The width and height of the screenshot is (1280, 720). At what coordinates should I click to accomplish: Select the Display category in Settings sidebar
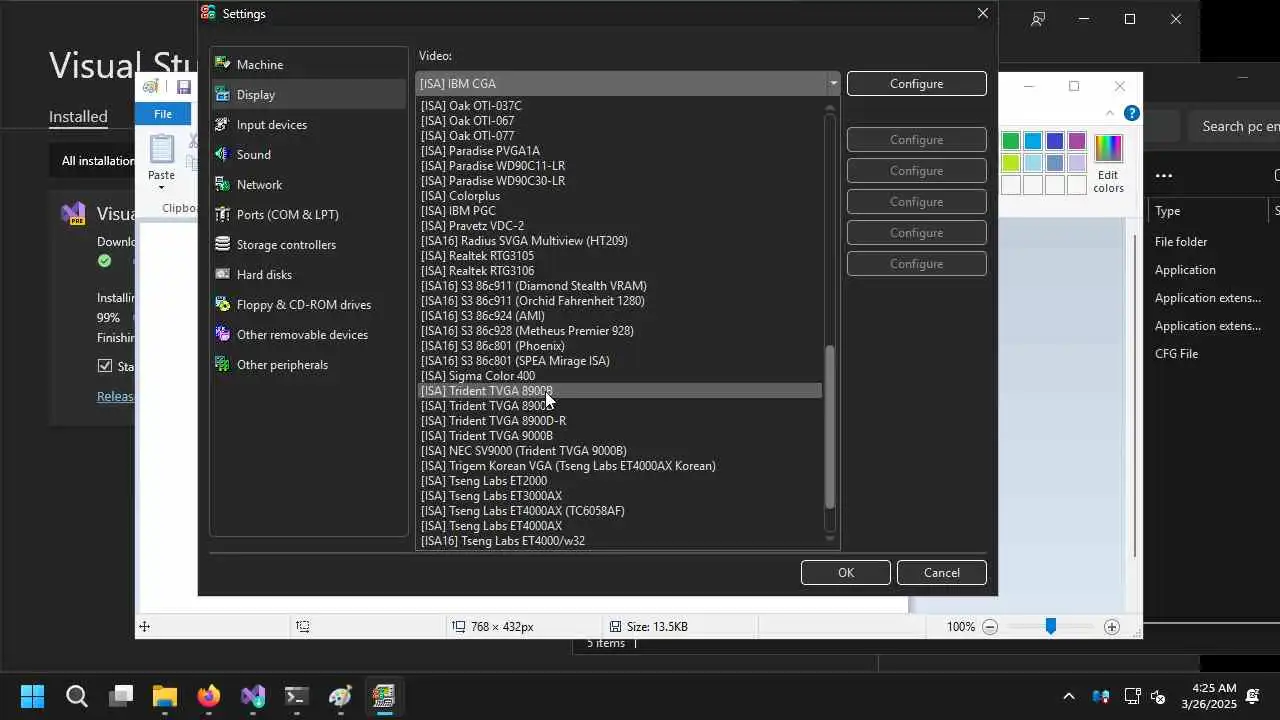(x=309, y=94)
